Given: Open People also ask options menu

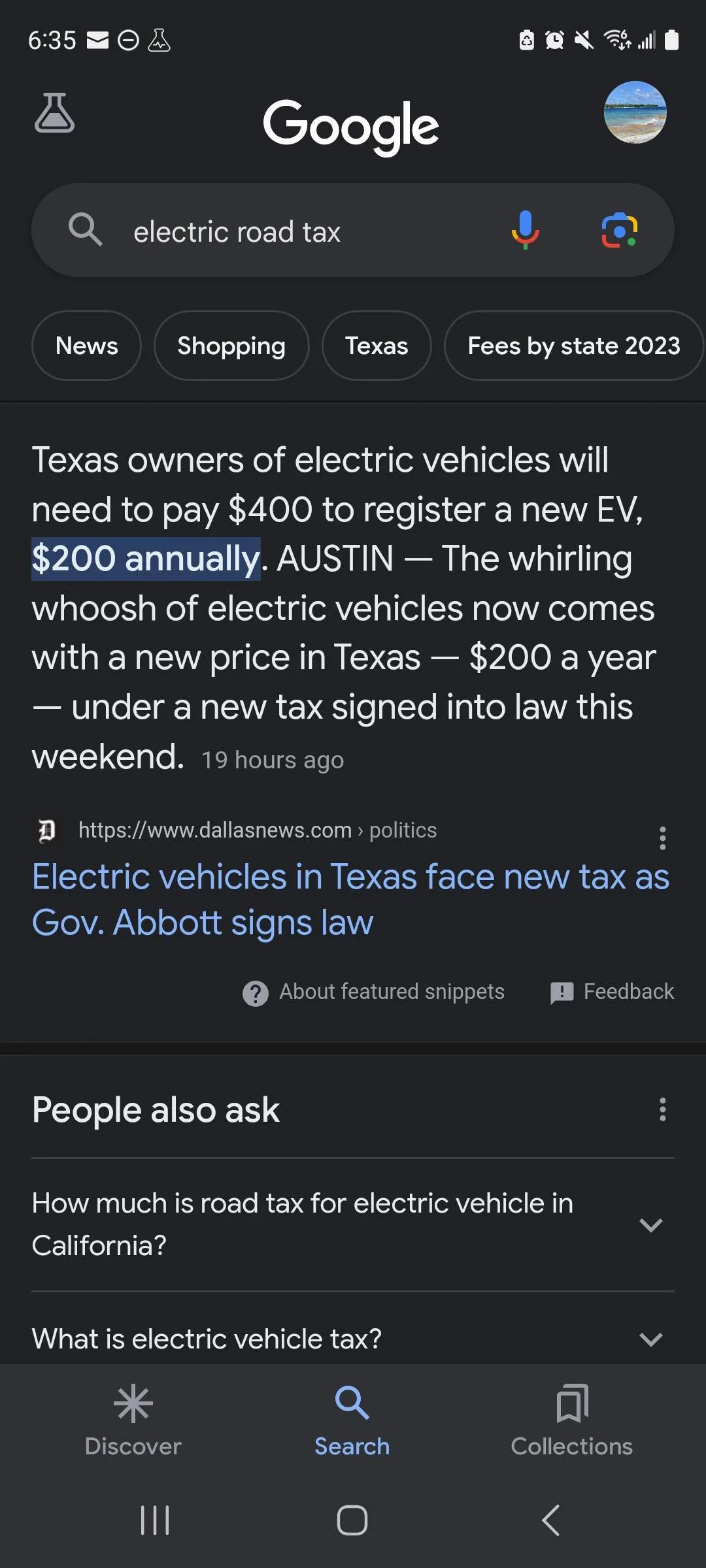Looking at the screenshot, I should pyautogui.click(x=662, y=1109).
